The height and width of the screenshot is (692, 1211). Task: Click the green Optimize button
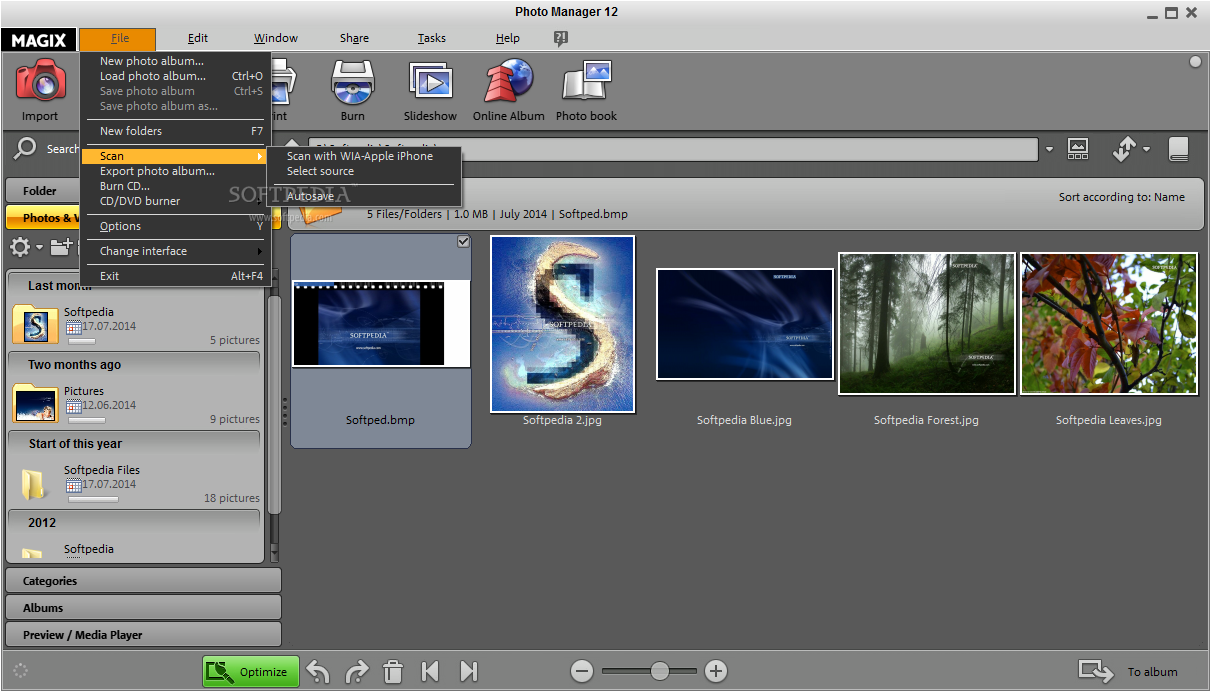(251, 671)
